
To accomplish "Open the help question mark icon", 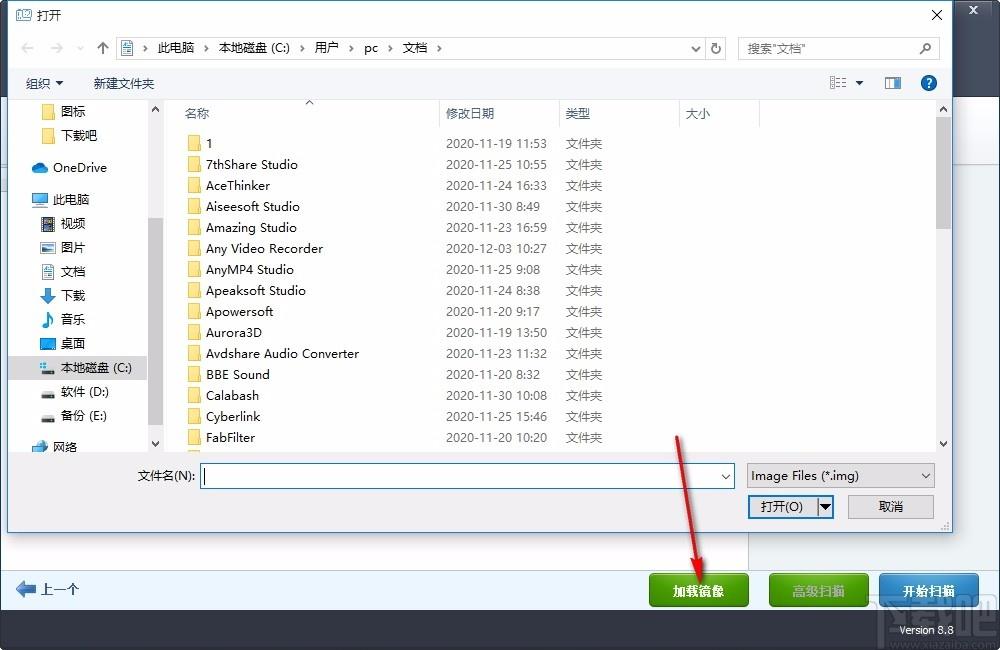I will click(x=929, y=83).
